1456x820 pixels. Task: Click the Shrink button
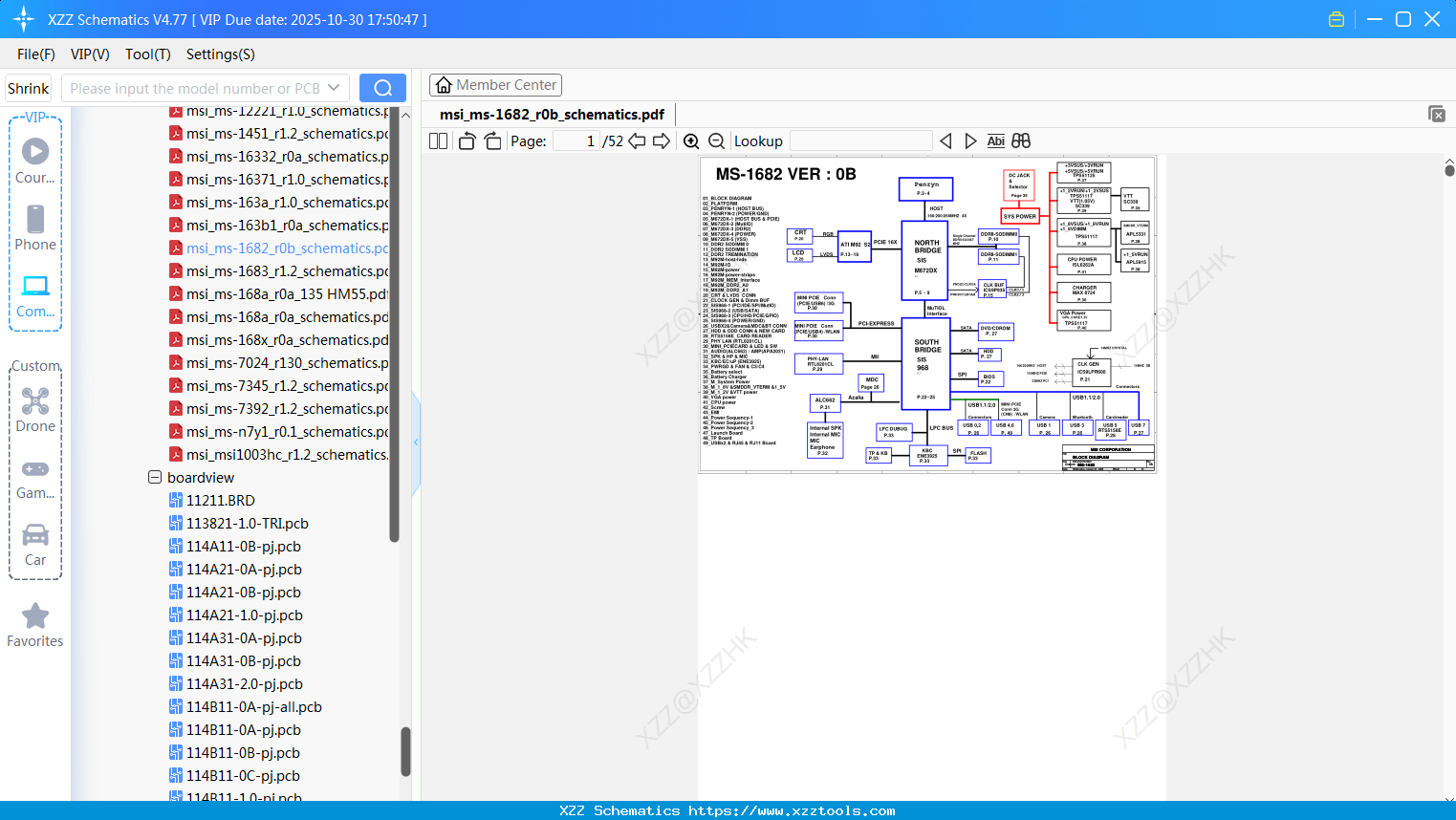coord(29,88)
